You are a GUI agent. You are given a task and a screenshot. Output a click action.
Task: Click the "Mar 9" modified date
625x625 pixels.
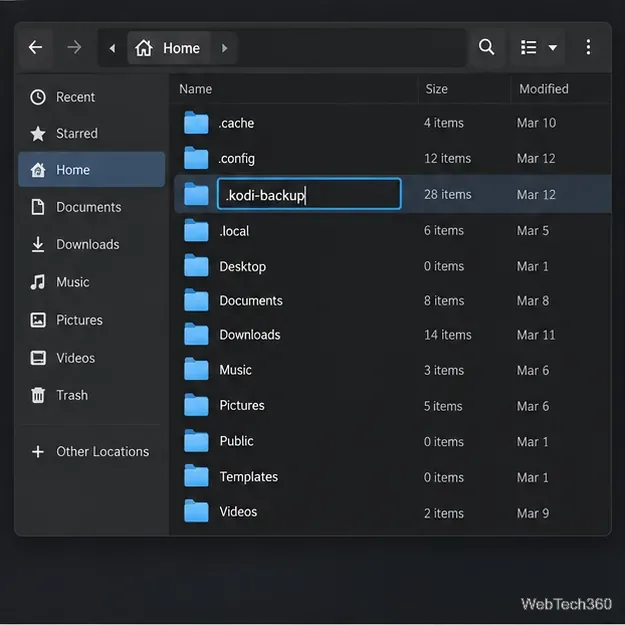[533, 513]
